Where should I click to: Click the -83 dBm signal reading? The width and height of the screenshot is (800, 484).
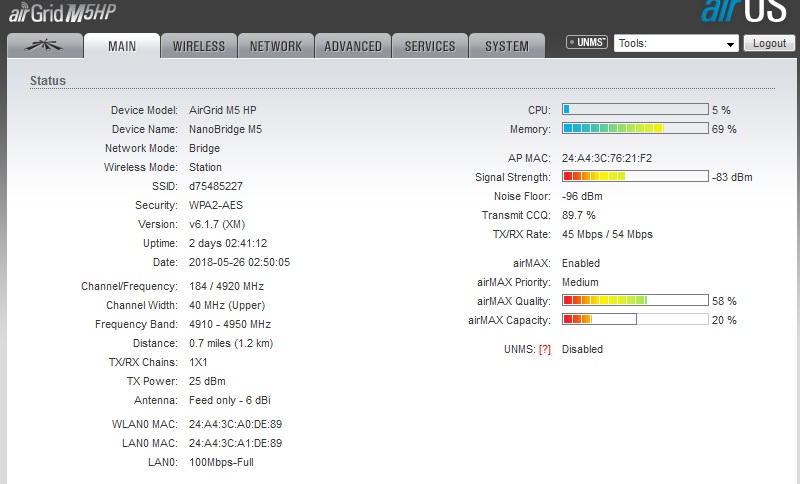point(732,177)
